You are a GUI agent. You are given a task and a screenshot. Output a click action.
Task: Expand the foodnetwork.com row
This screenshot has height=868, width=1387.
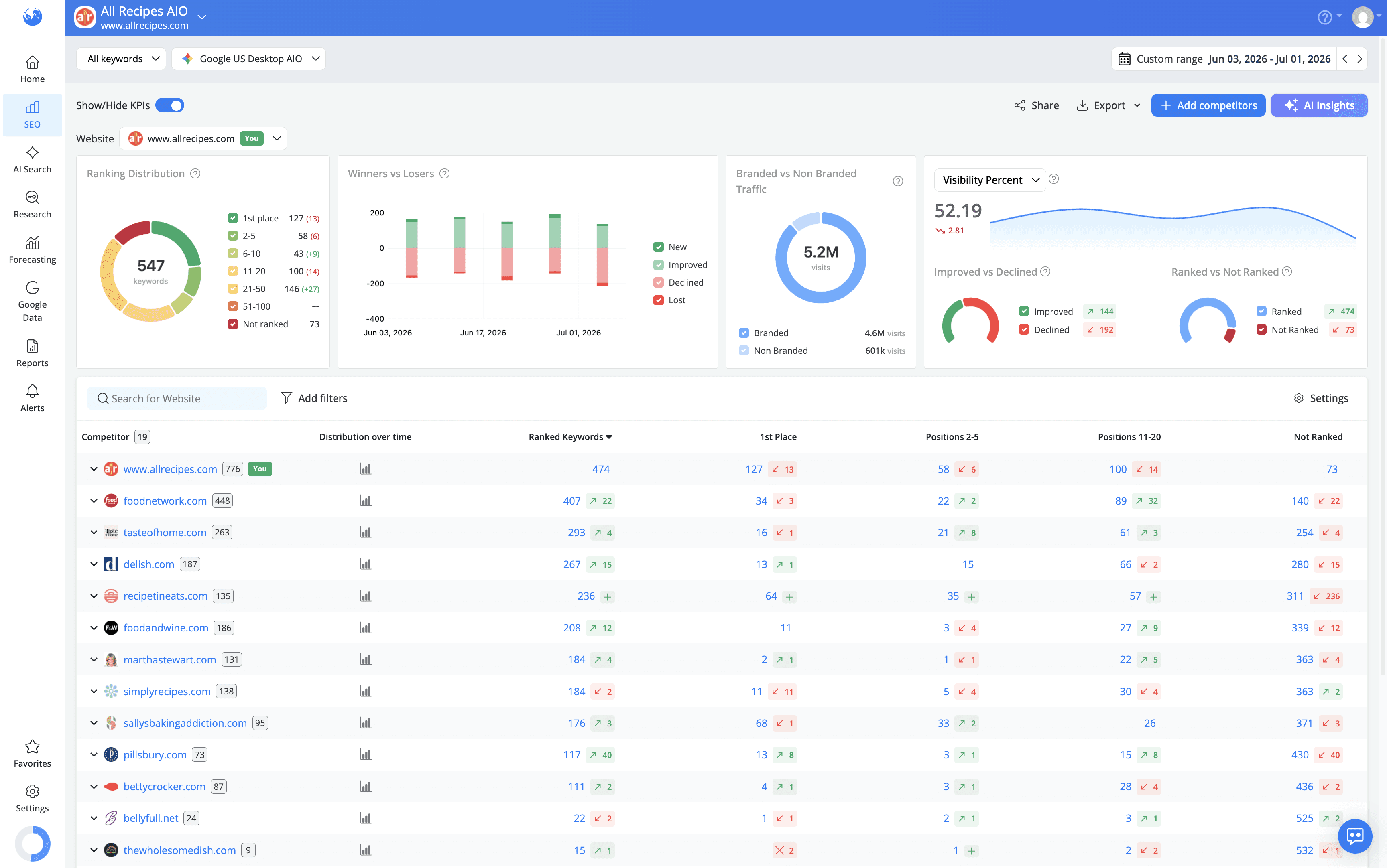coord(94,501)
